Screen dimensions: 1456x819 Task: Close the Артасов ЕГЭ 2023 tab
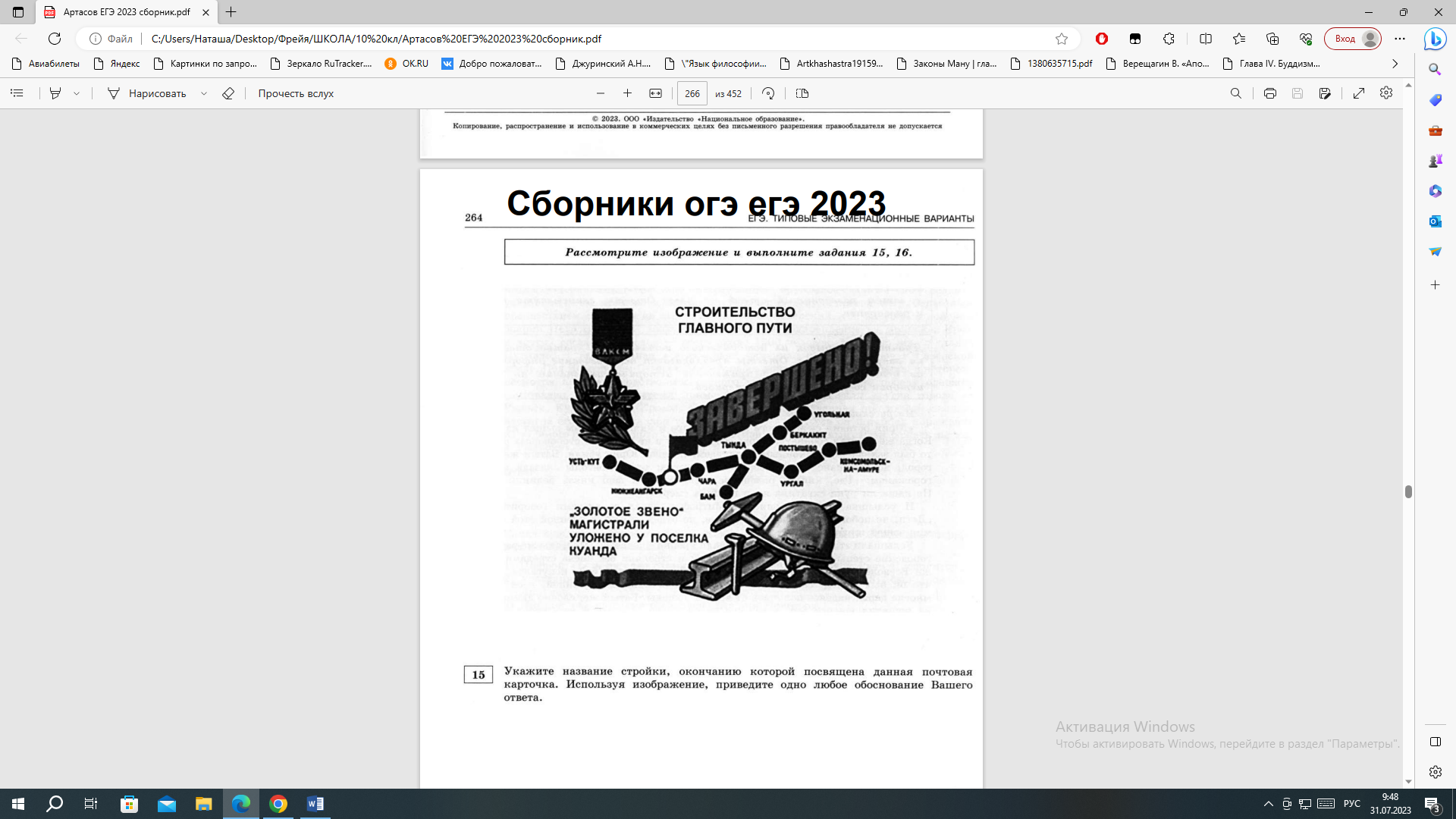206,12
